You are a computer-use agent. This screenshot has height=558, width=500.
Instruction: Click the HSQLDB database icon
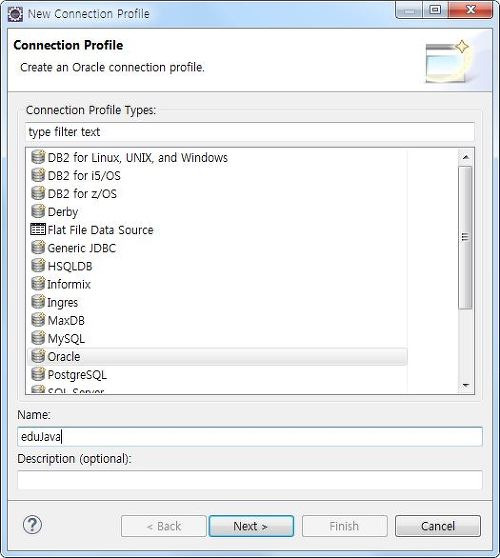(38, 265)
